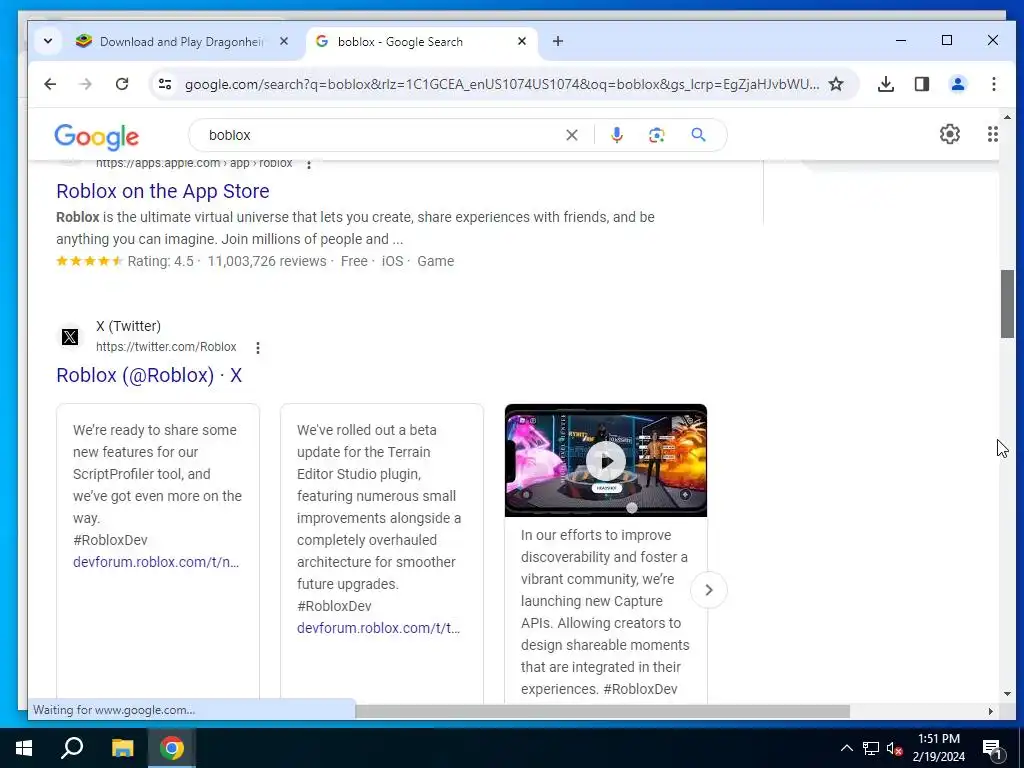Click the https://twitter.com/Roblox URL text

166,347
